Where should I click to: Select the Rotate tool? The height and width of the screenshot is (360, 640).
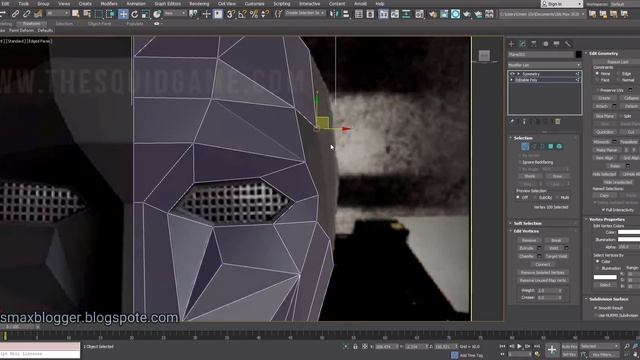(134, 14)
